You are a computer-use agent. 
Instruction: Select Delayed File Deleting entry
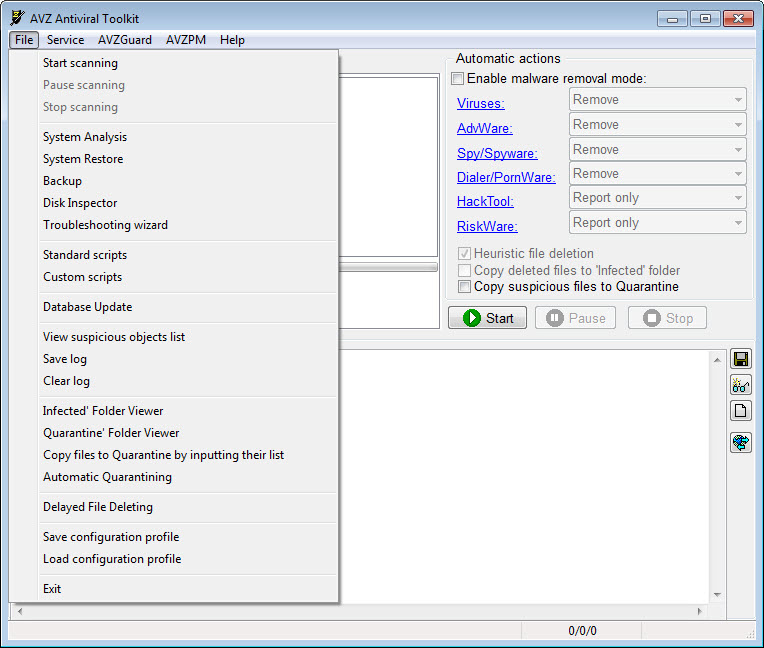[x=188, y=507]
